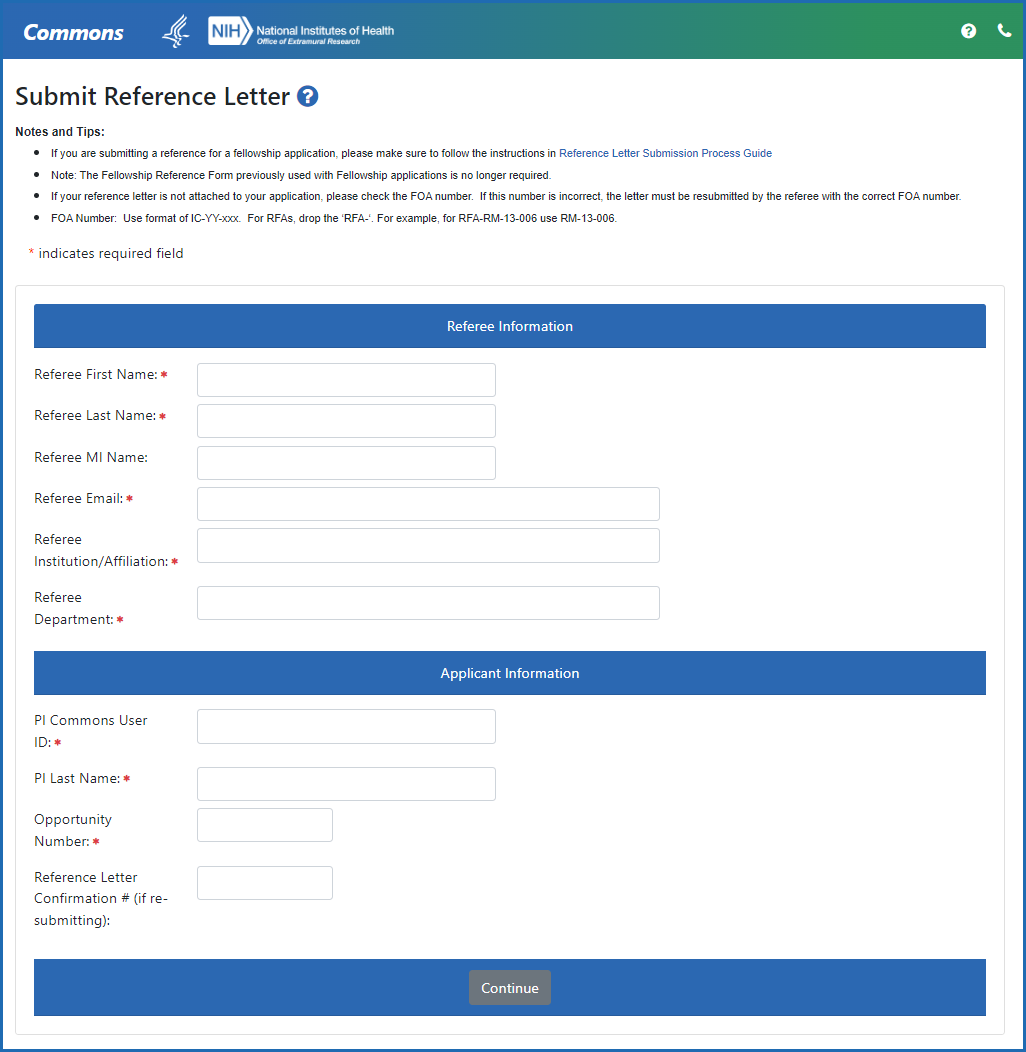This screenshot has height=1052, width=1026.
Task: Click the 'Submit Reference Letter' page title
Action: coord(152,97)
